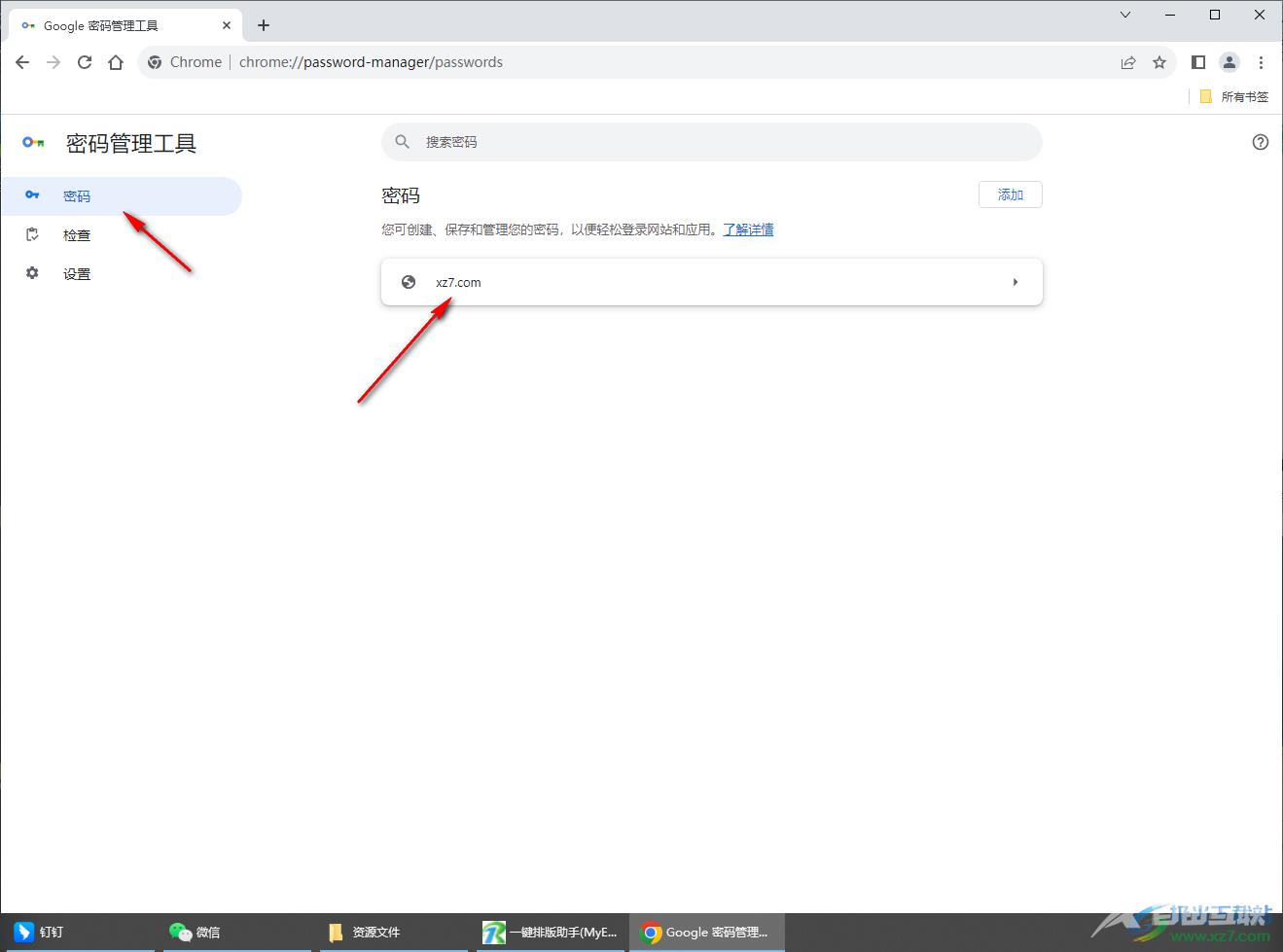Select the Google 密码管理工具 tab
The height and width of the screenshot is (952, 1283).
[x=124, y=26]
